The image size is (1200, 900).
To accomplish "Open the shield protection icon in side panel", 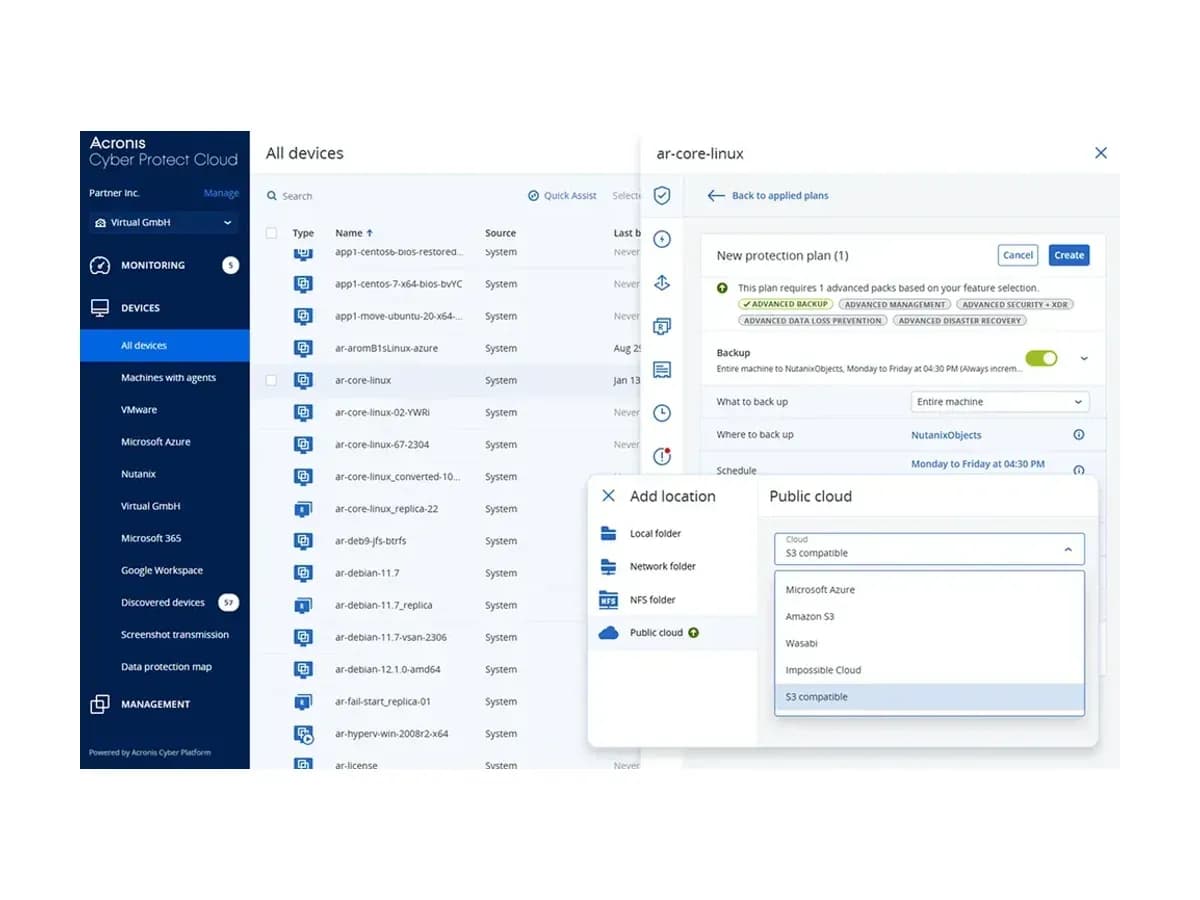I will pos(661,195).
